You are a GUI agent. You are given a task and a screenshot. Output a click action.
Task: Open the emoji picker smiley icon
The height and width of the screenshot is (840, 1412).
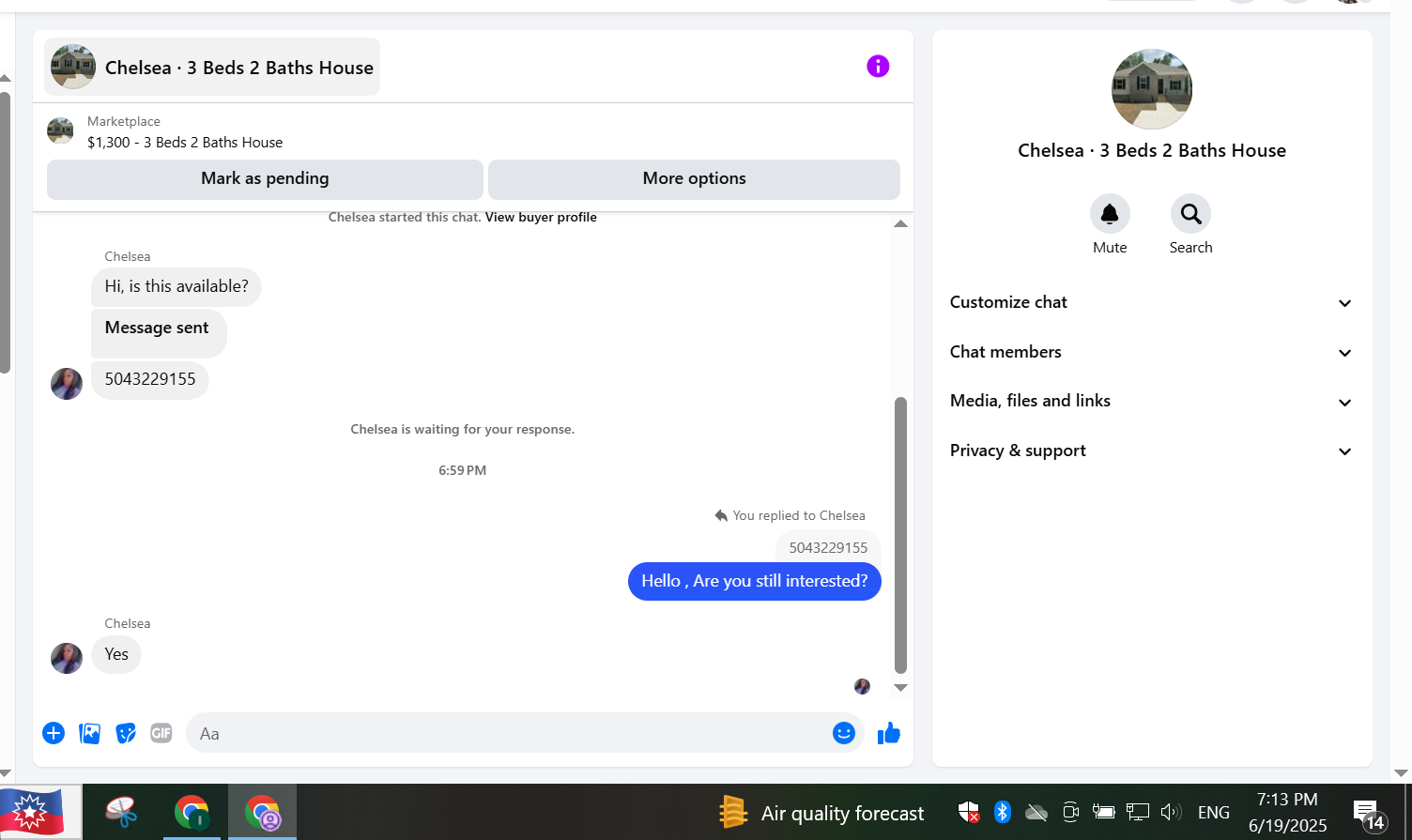[844, 733]
